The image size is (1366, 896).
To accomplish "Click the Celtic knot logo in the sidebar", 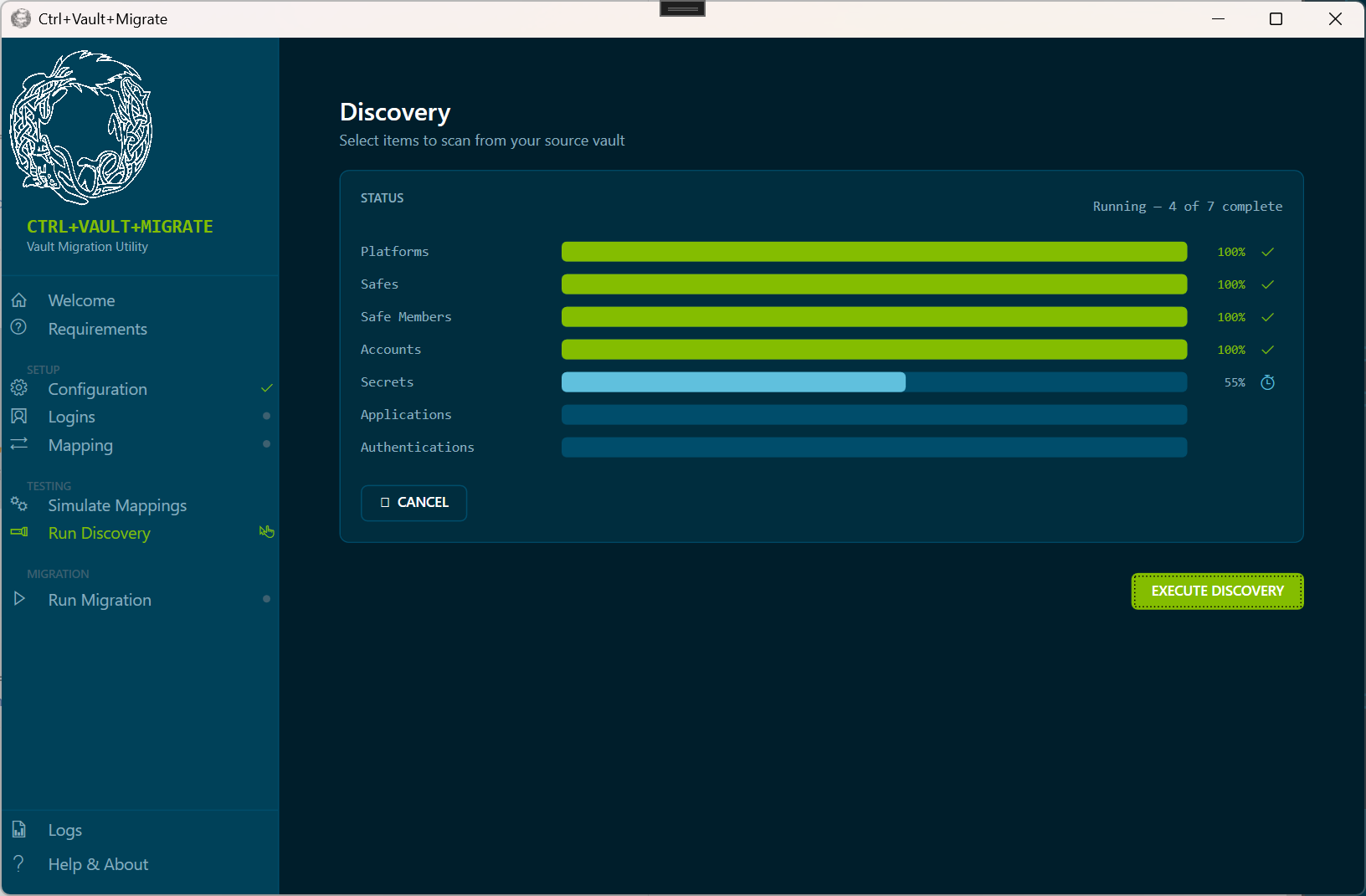I will coord(81,127).
